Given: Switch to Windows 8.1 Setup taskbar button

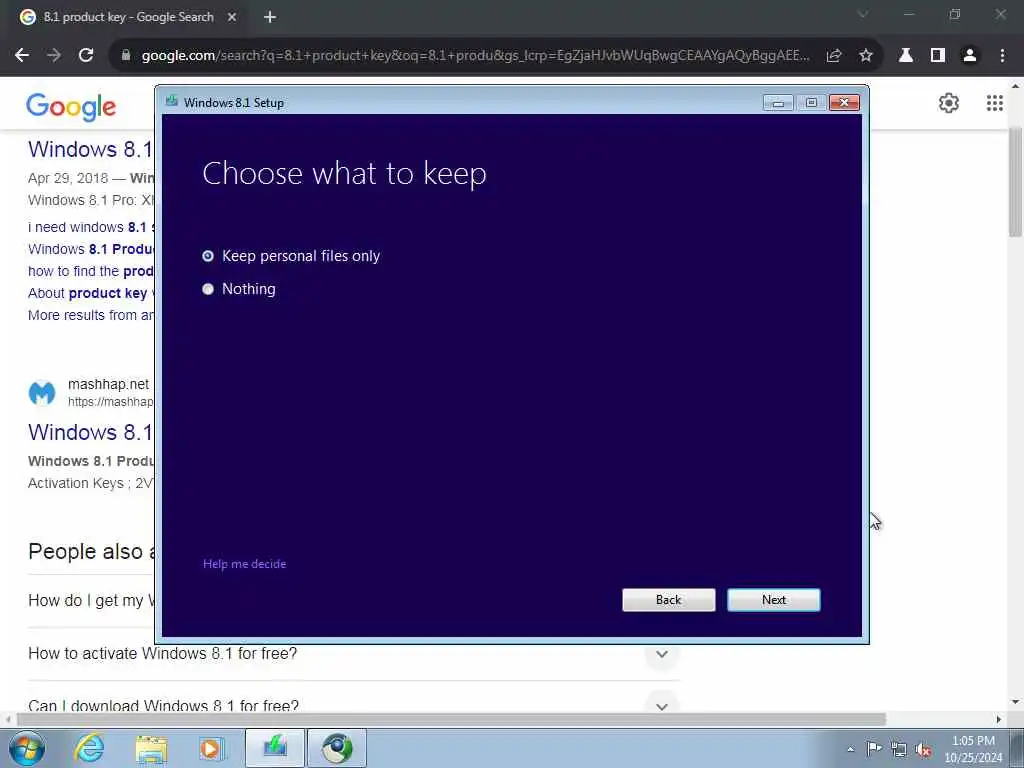Looking at the screenshot, I should click(x=275, y=748).
